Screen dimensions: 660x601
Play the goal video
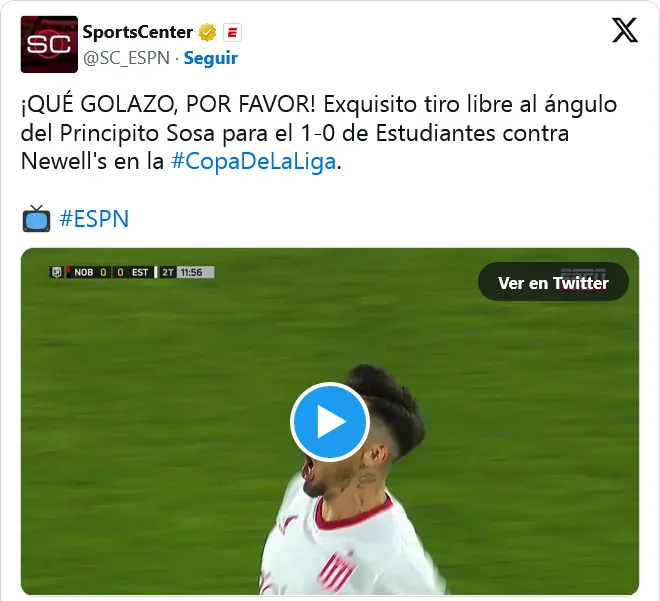click(x=330, y=421)
